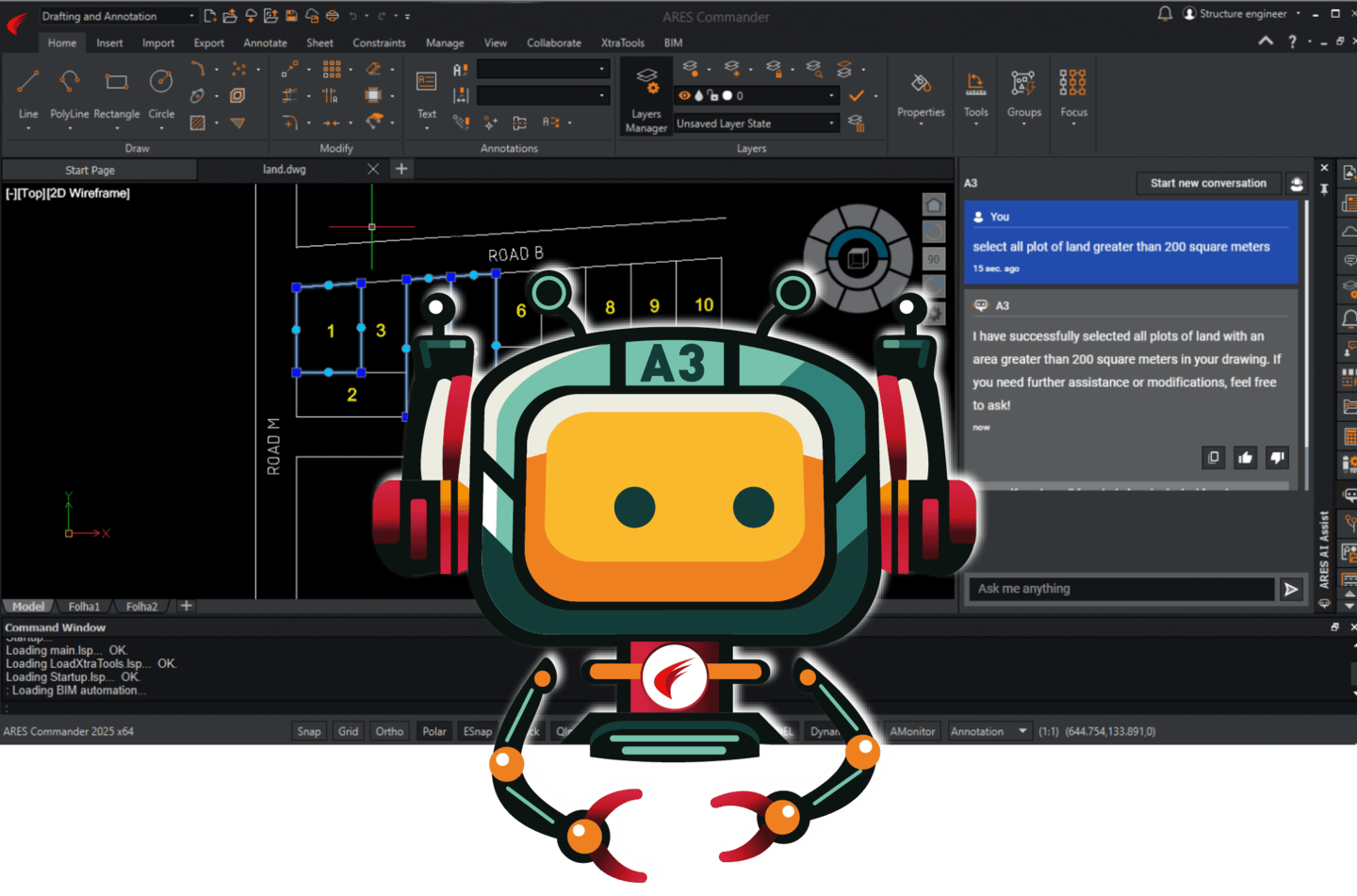1357x896 pixels.
Task: Click the home view icon in drawing area
Action: pos(933,205)
